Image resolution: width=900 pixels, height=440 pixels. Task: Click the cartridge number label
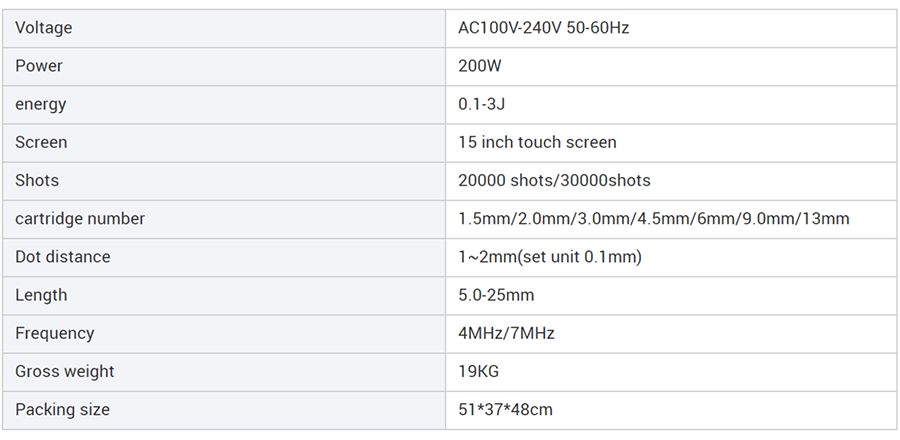(x=80, y=218)
